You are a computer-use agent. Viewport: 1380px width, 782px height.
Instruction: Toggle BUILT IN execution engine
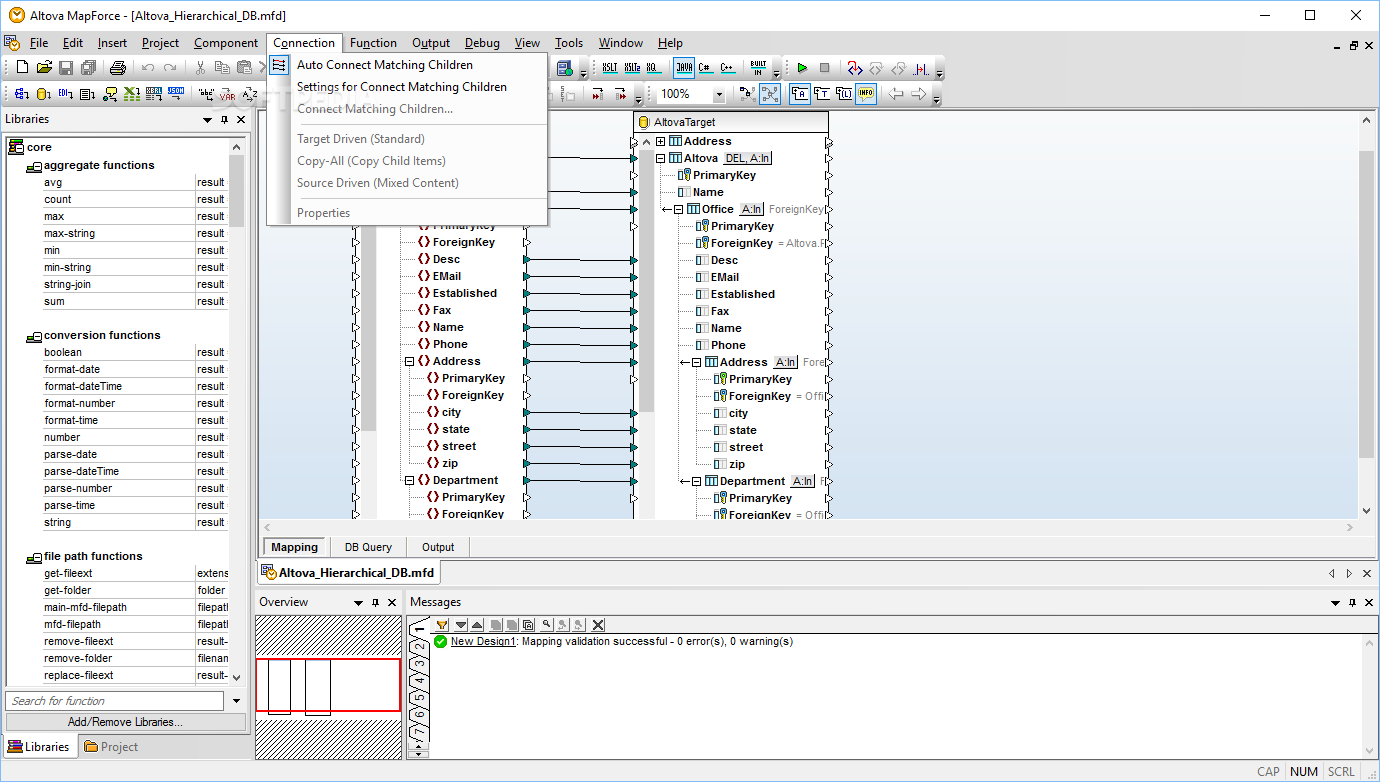point(758,68)
